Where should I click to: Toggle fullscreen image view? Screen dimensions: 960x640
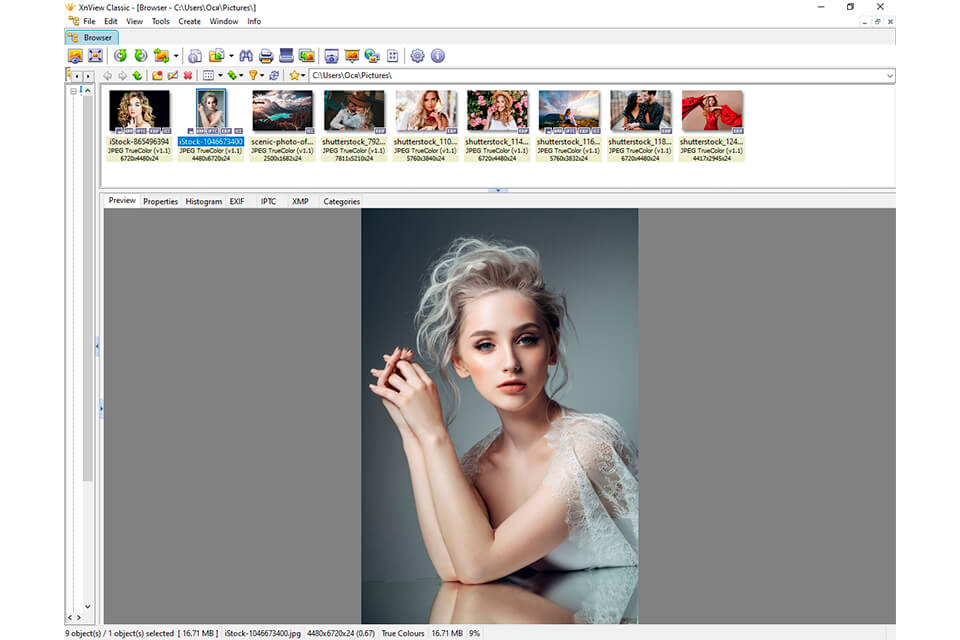coord(95,56)
